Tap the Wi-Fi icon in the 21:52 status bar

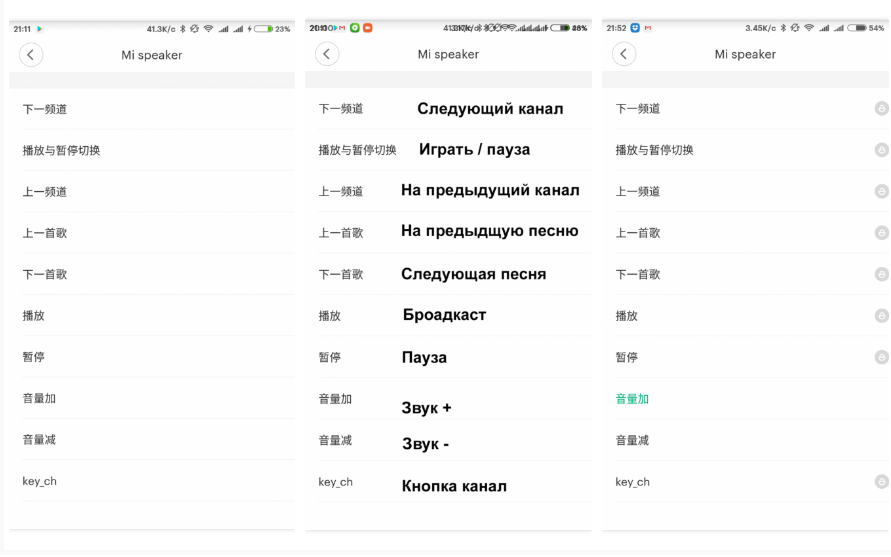pyautogui.click(x=809, y=28)
